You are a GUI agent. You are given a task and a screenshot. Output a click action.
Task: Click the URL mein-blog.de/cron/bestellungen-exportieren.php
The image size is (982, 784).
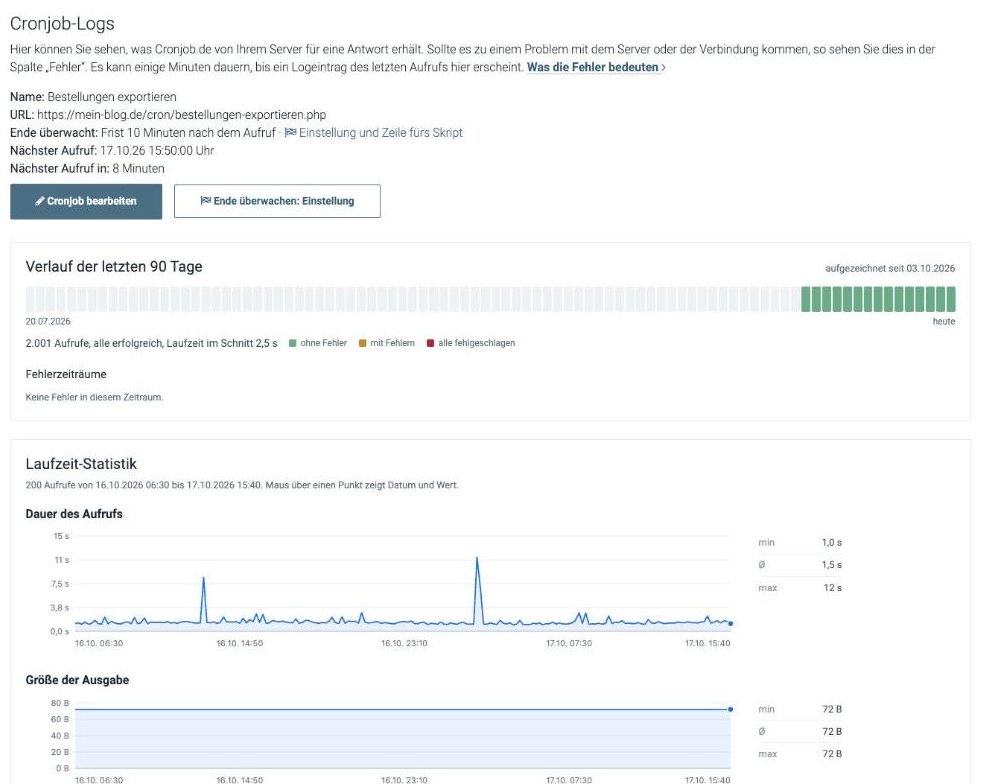(x=182, y=115)
